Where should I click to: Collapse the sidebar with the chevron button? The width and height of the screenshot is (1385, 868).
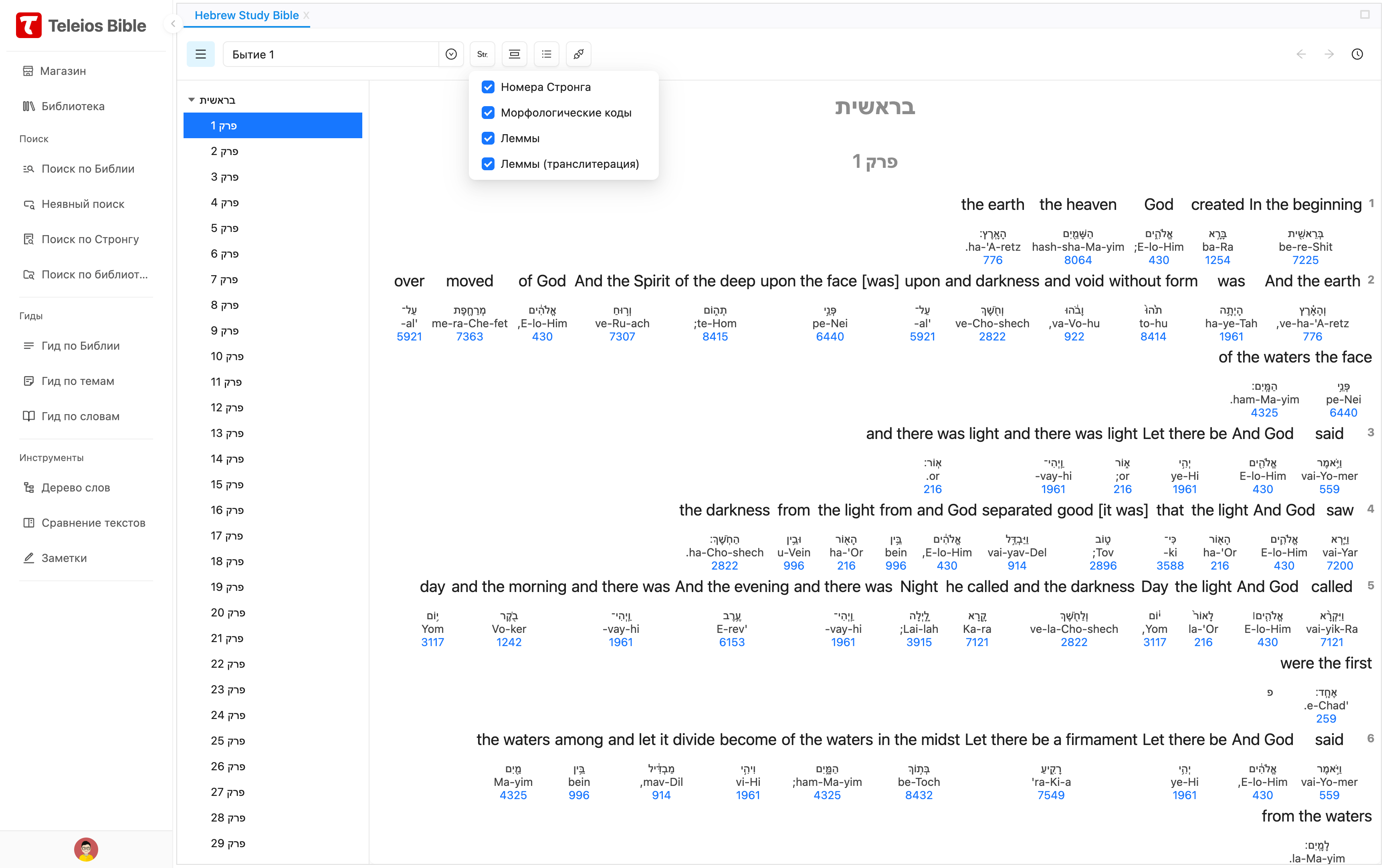173,24
